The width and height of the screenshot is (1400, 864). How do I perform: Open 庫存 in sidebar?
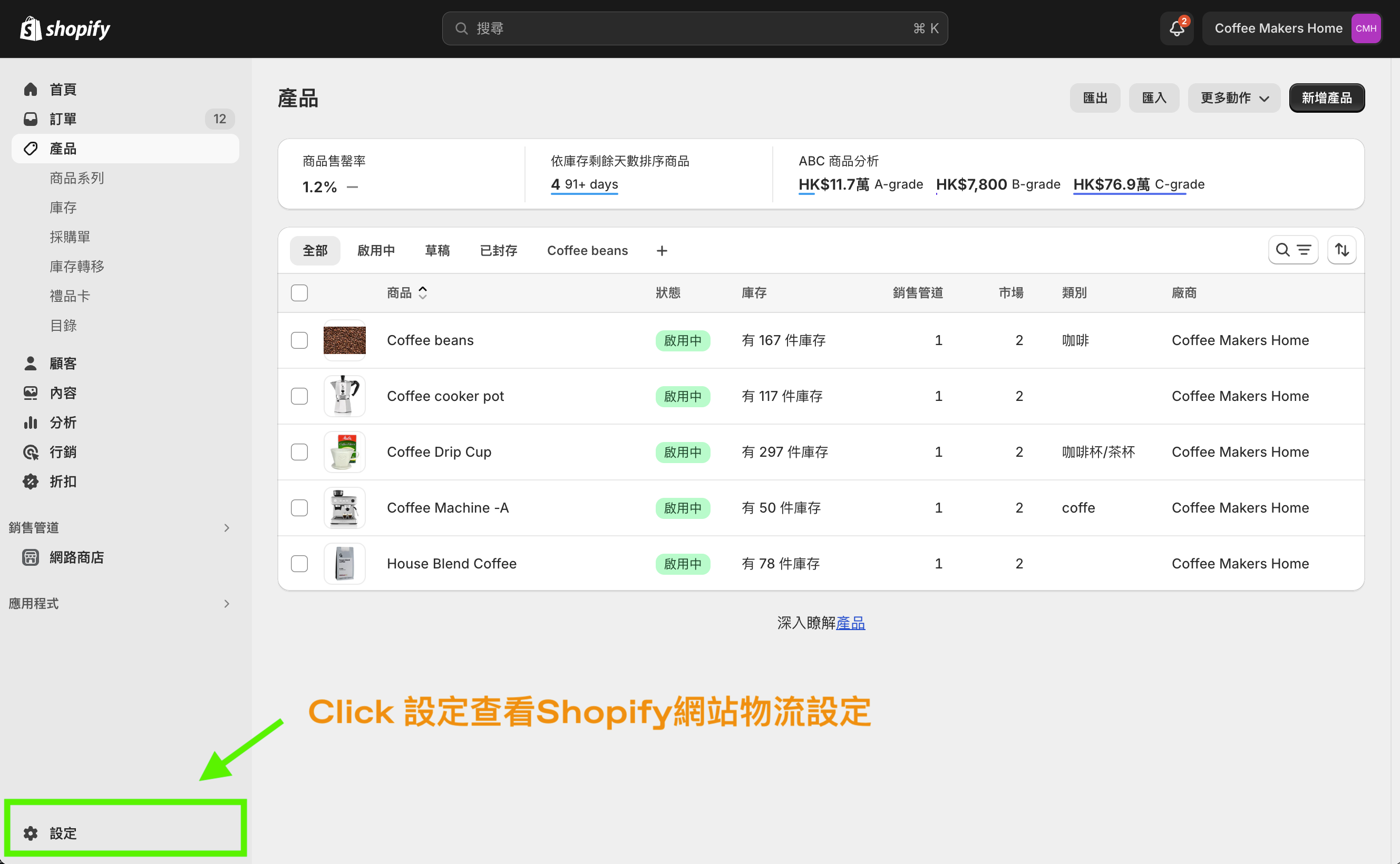coord(63,208)
